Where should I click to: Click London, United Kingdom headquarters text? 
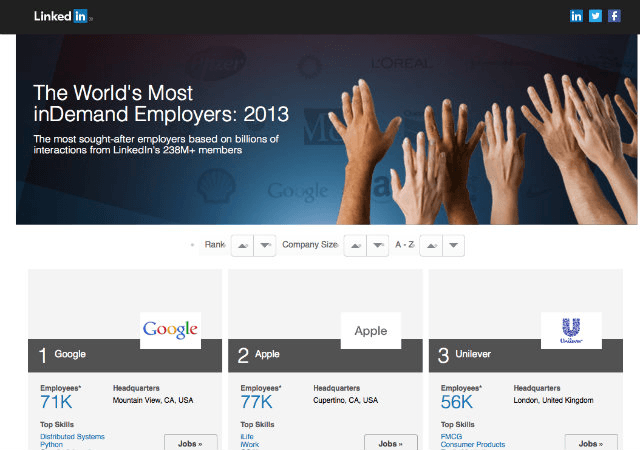(x=553, y=400)
